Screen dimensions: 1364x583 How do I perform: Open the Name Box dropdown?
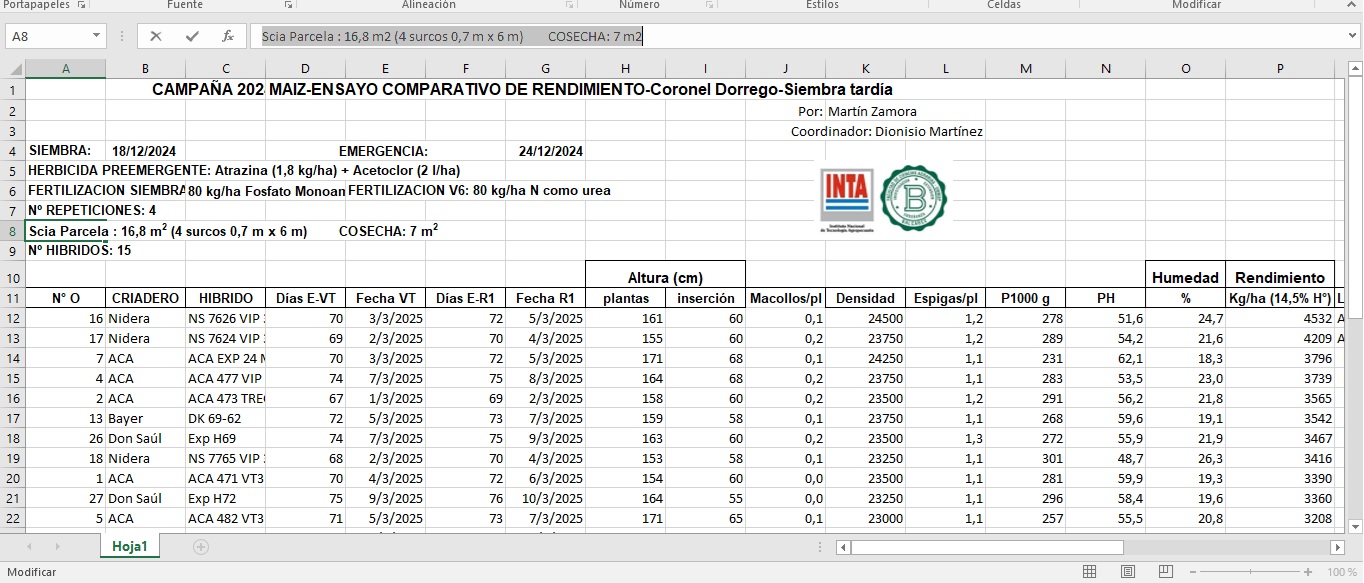click(x=97, y=36)
